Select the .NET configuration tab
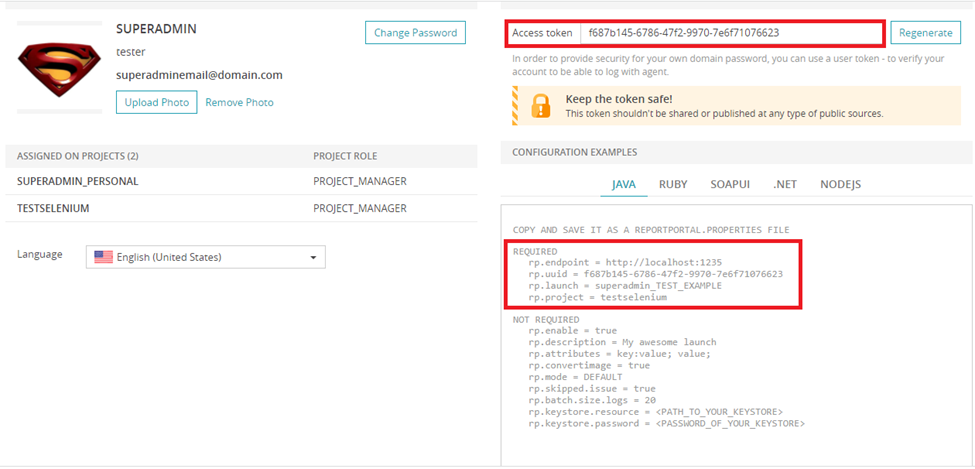 click(784, 184)
